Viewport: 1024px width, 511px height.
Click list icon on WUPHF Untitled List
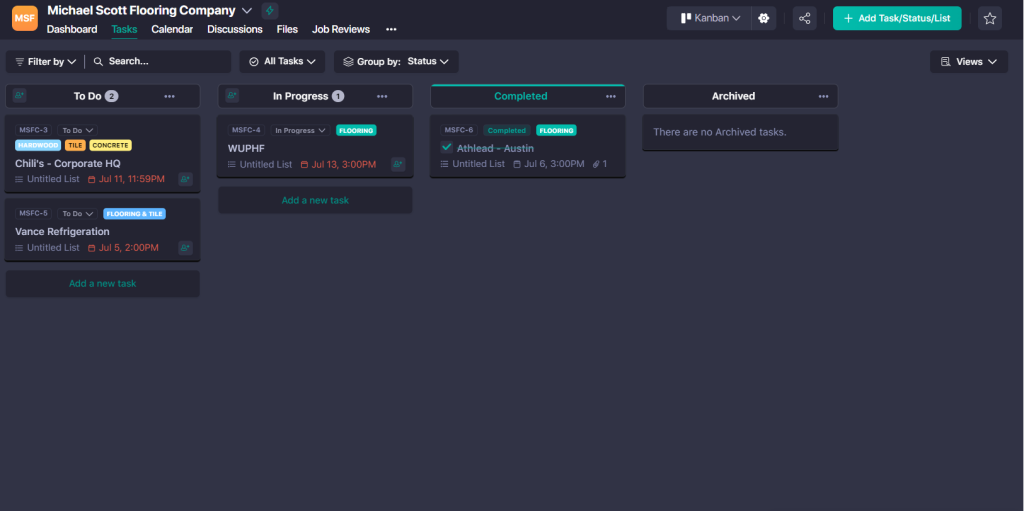232,165
